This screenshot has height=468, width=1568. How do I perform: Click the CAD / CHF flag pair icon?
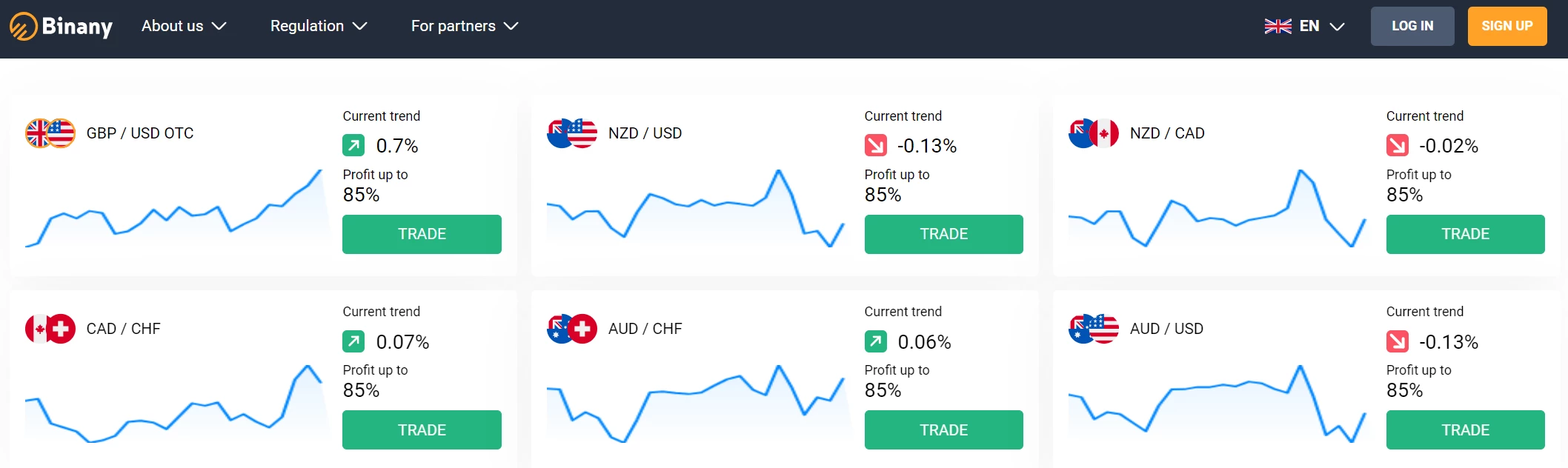(x=50, y=329)
